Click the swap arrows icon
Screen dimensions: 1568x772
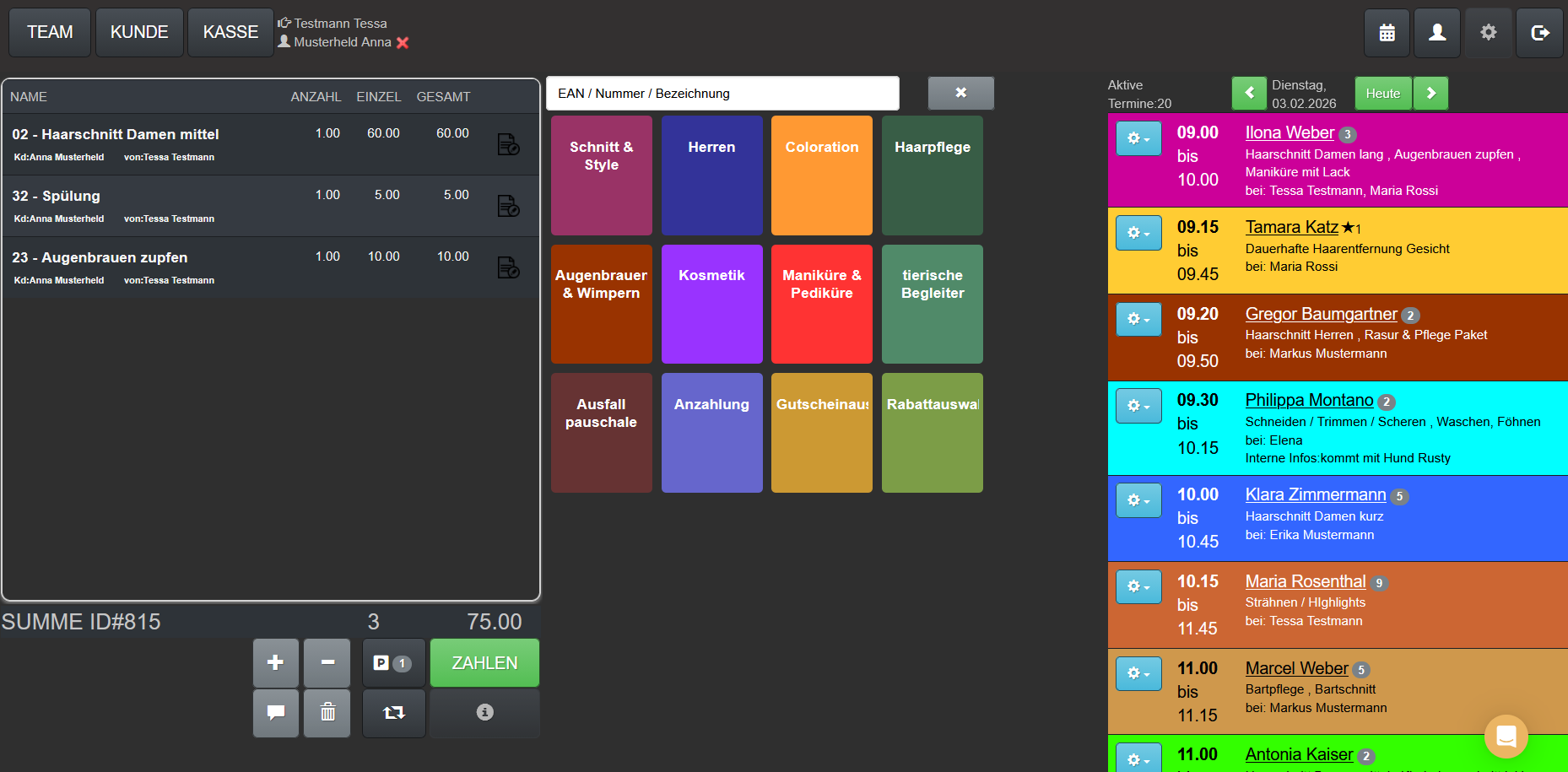coord(394,713)
